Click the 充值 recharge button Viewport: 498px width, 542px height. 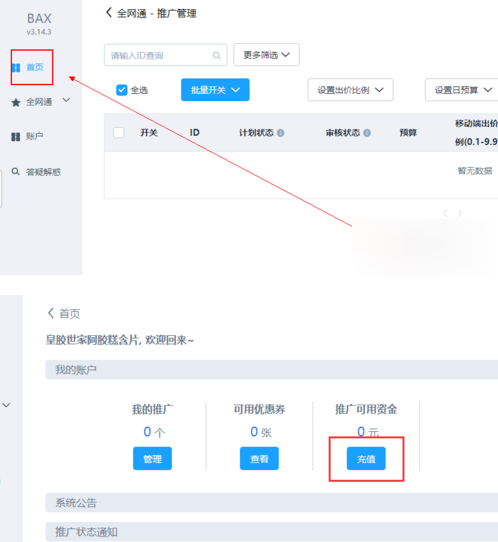click(x=366, y=458)
